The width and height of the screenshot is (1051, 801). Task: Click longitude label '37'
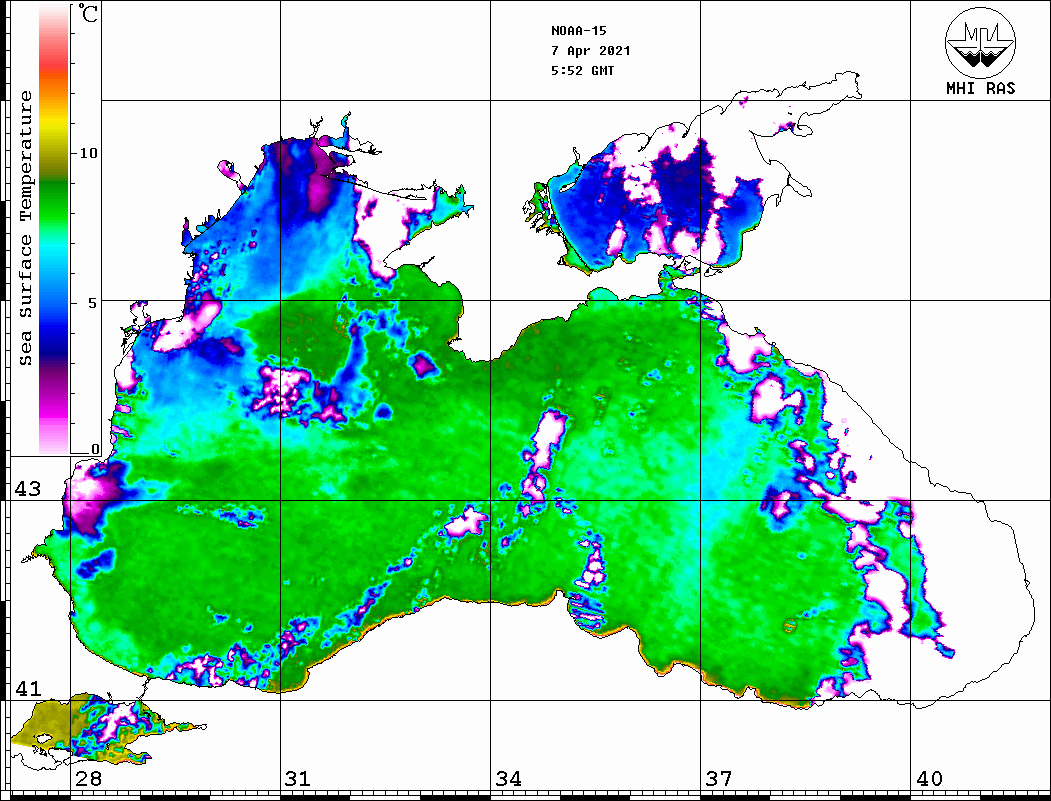[x=719, y=779]
